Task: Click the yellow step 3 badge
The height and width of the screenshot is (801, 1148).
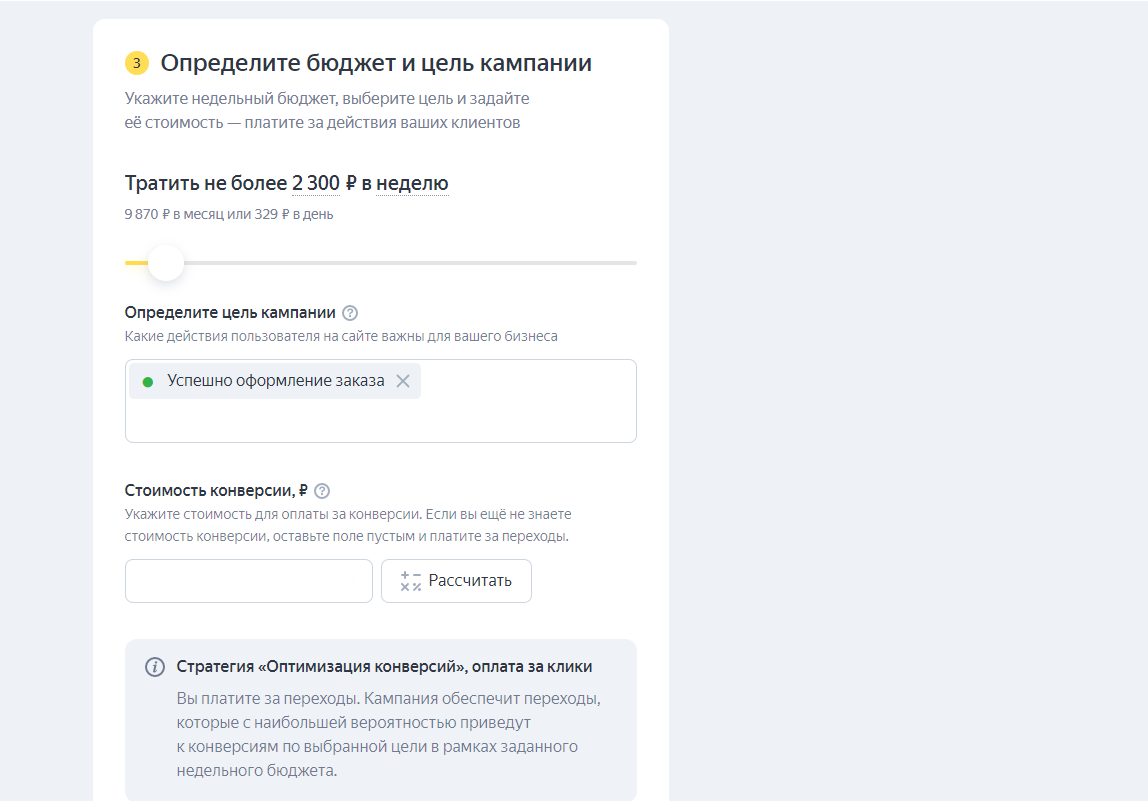Action: [136, 64]
